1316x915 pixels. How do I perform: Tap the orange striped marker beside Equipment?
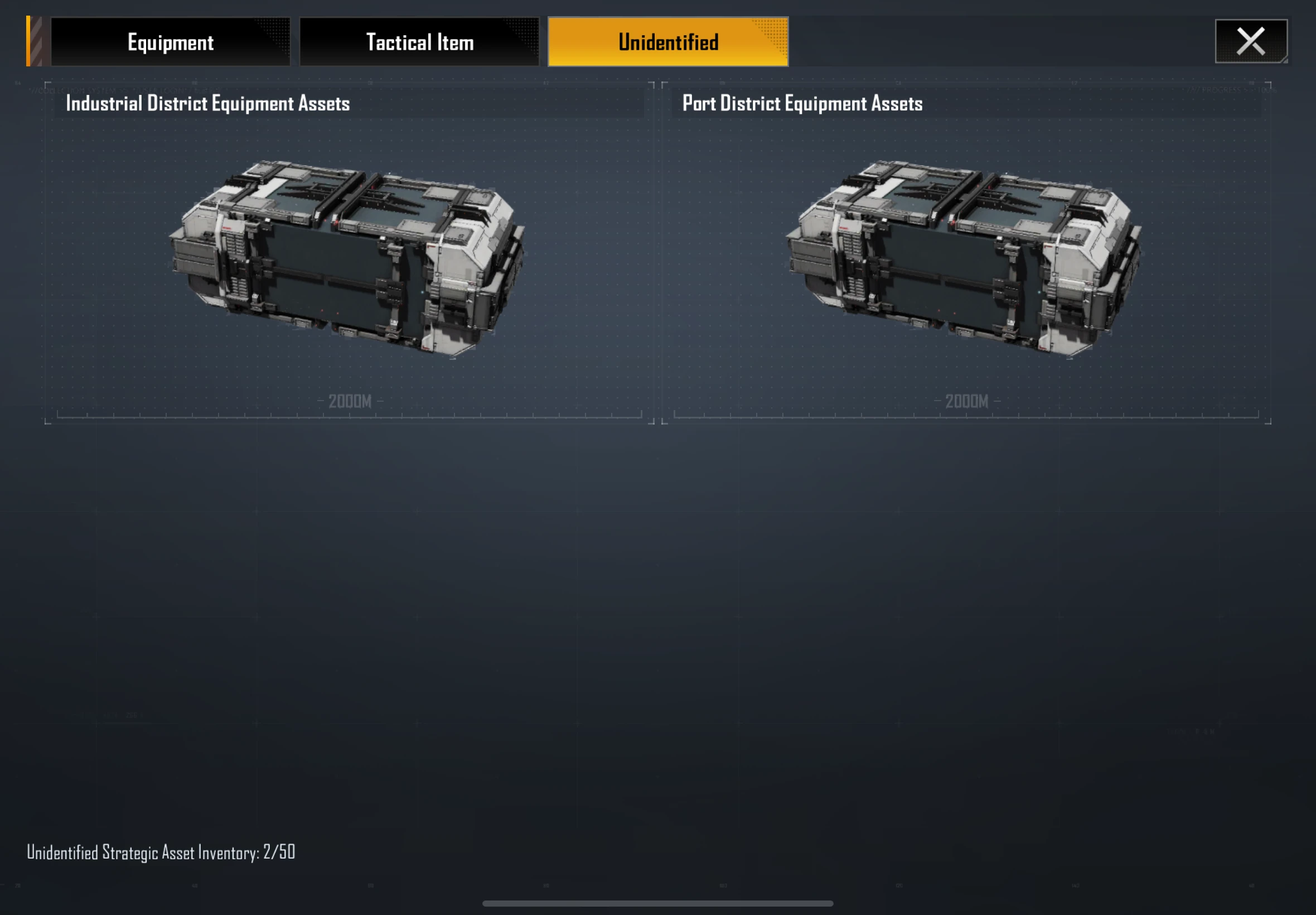(35, 41)
